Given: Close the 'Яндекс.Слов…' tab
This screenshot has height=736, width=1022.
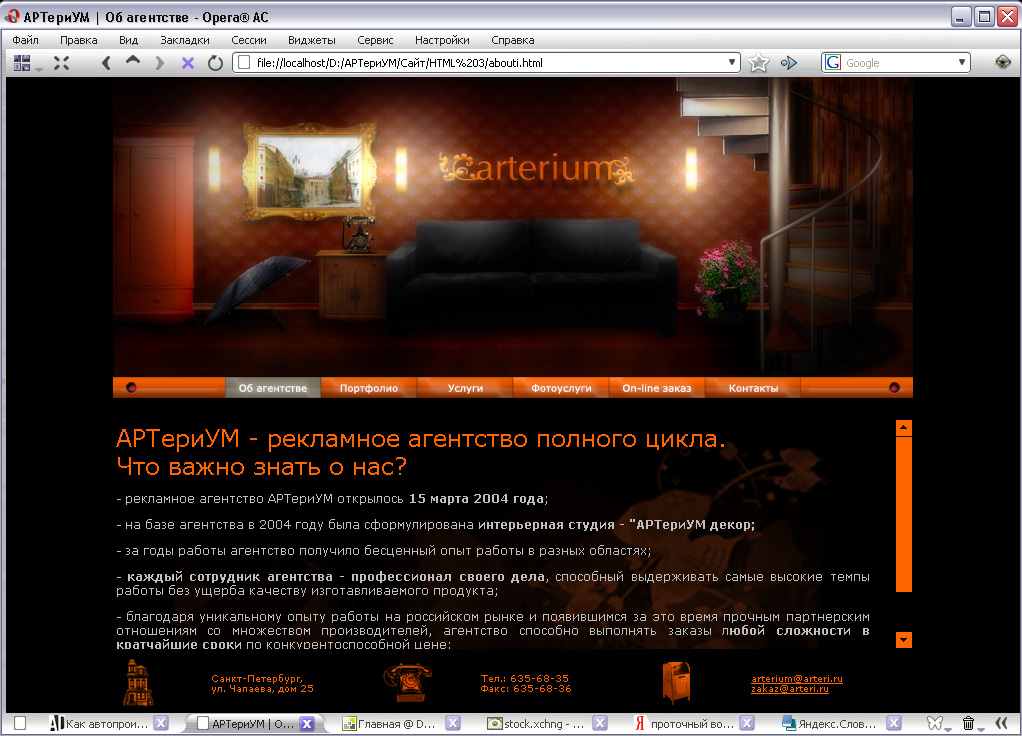Looking at the screenshot, I should (x=894, y=723).
